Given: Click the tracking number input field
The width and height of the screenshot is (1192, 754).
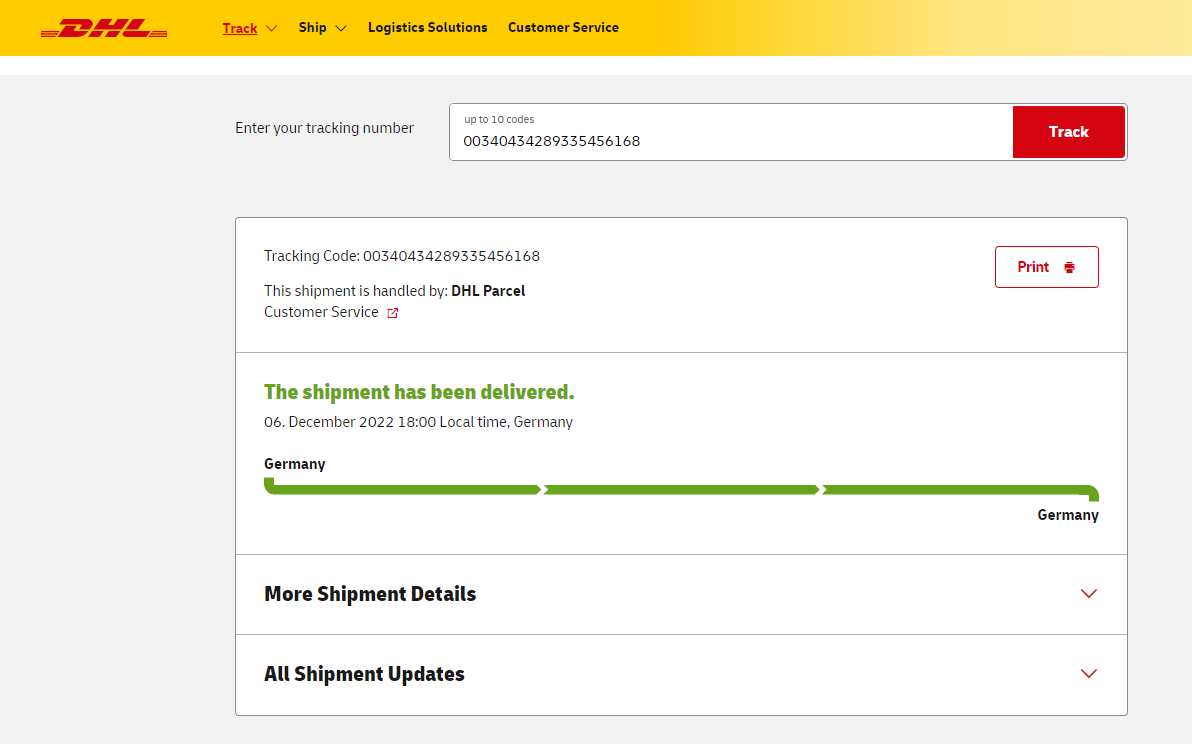Looking at the screenshot, I should pyautogui.click(x=730, y=140).
